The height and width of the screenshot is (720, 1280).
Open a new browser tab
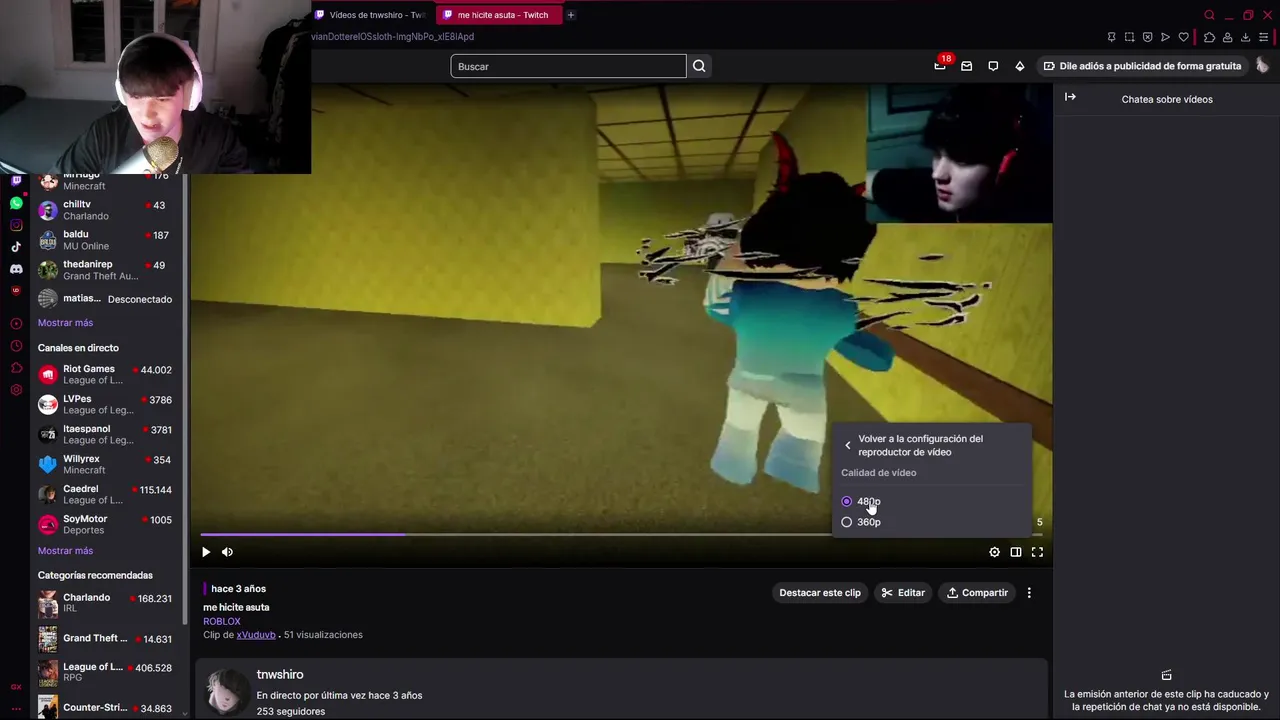pyautogui.click(x=571, y=15)
